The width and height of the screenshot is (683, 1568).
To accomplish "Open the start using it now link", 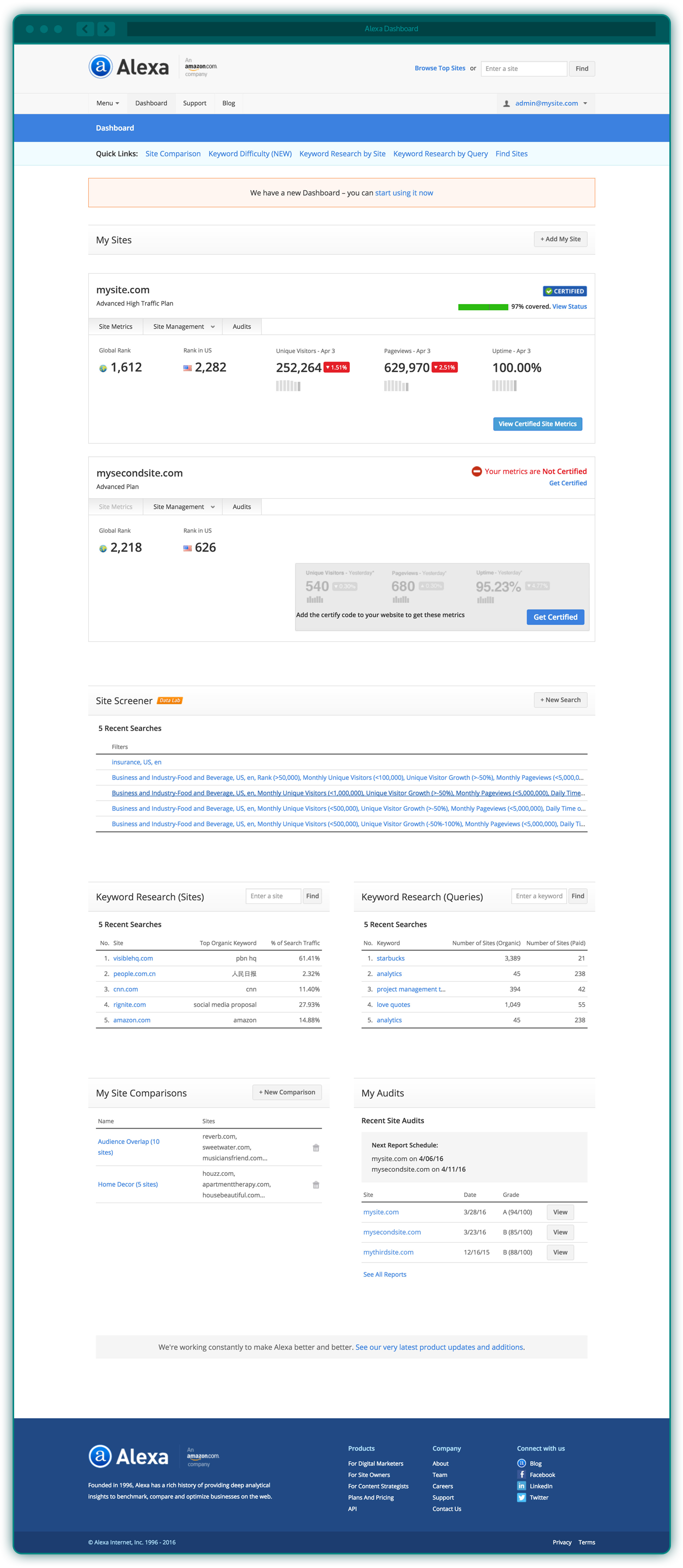I will coord(404,193).
